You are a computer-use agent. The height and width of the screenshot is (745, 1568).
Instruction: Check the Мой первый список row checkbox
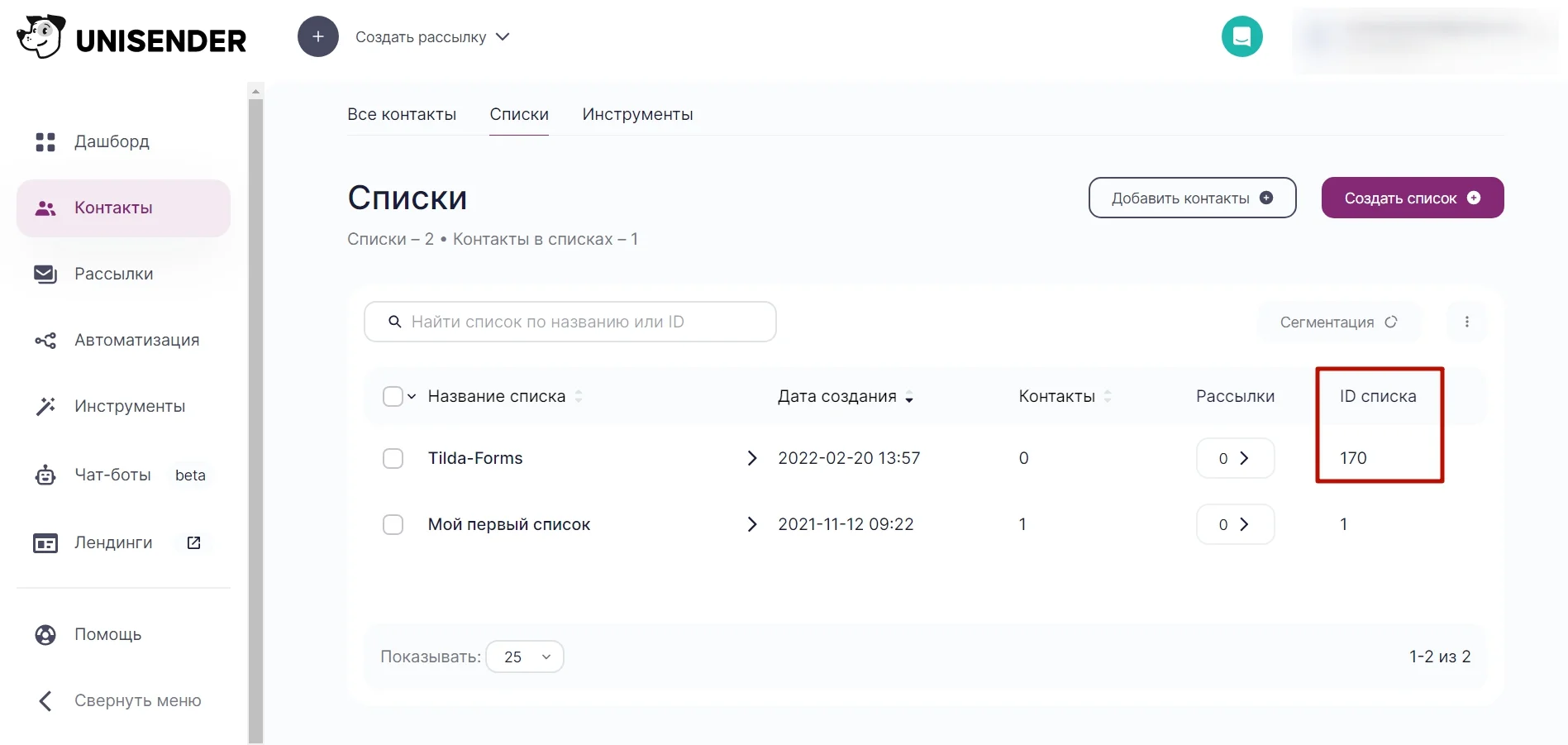coord(393,524)
